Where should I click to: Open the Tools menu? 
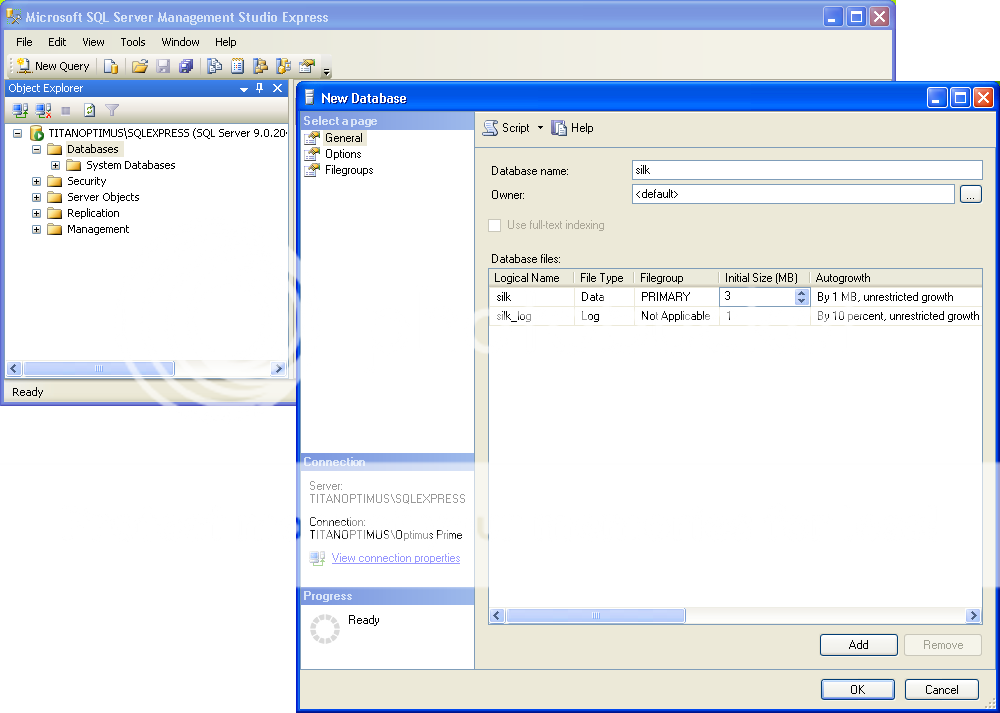[x=133, y=42]
